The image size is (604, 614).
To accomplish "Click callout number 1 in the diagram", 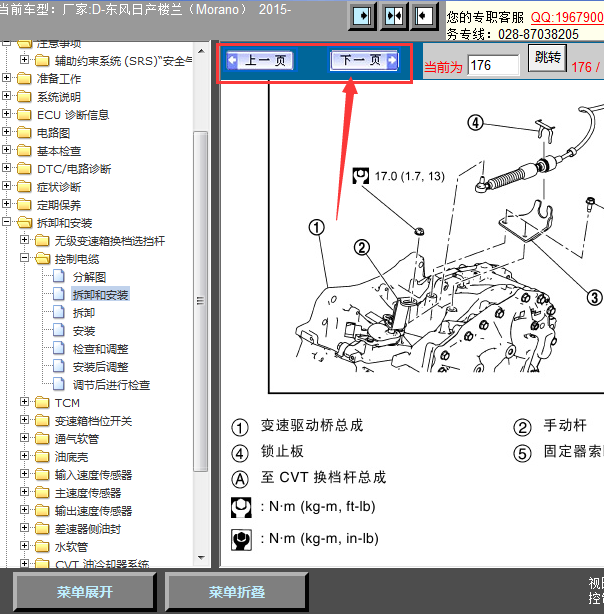I will pos(316,227).
